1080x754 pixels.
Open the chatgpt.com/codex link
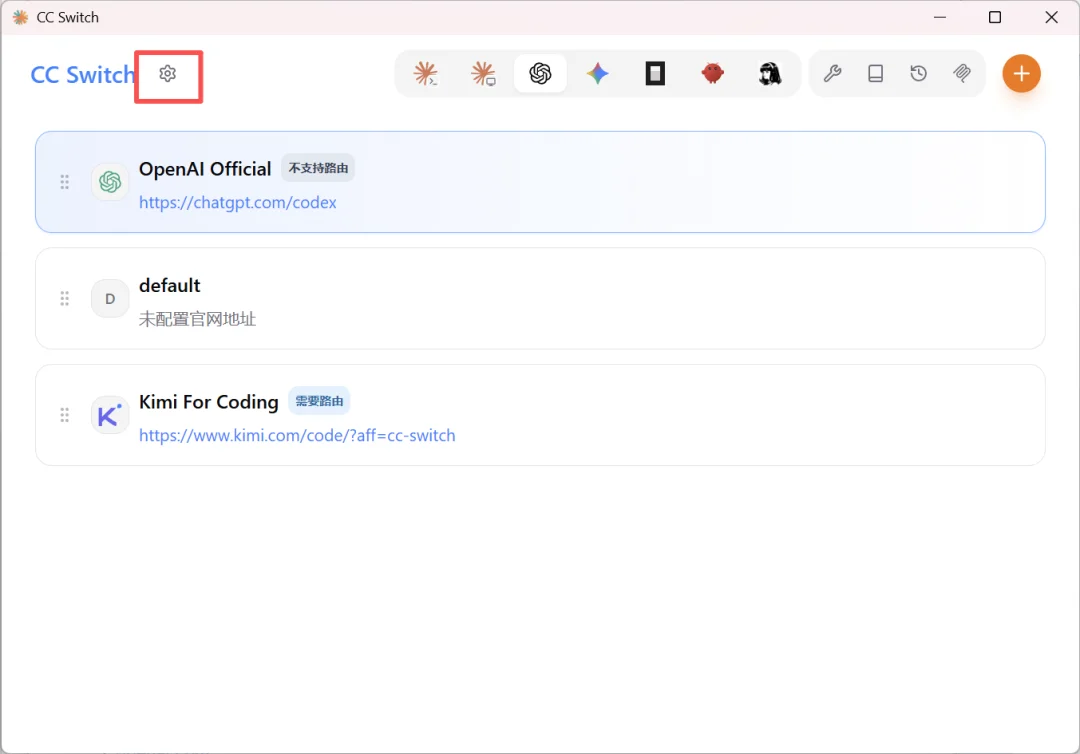pyautogui.click(x=238, y=202)
